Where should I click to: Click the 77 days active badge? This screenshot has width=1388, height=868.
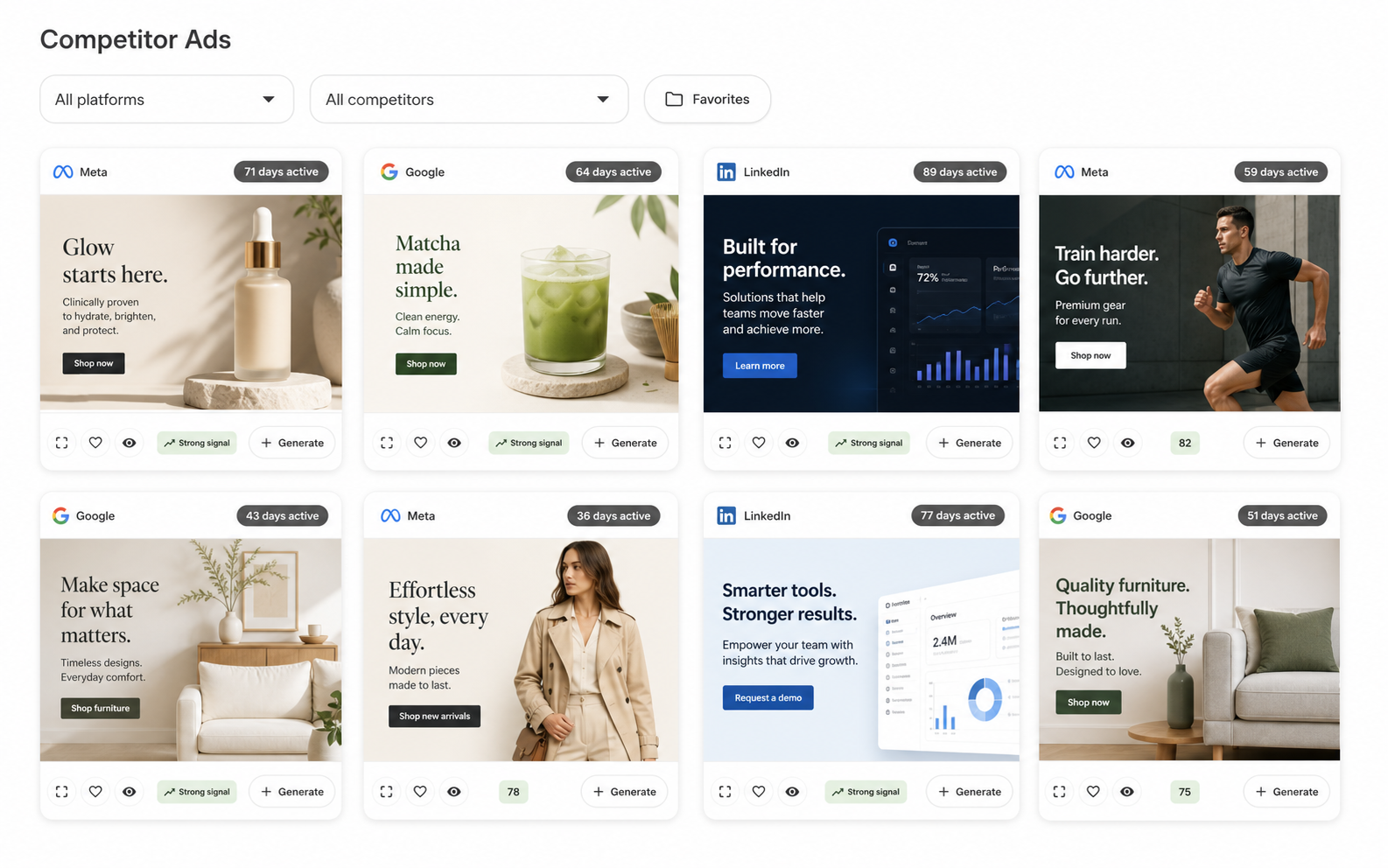point(957,515)
